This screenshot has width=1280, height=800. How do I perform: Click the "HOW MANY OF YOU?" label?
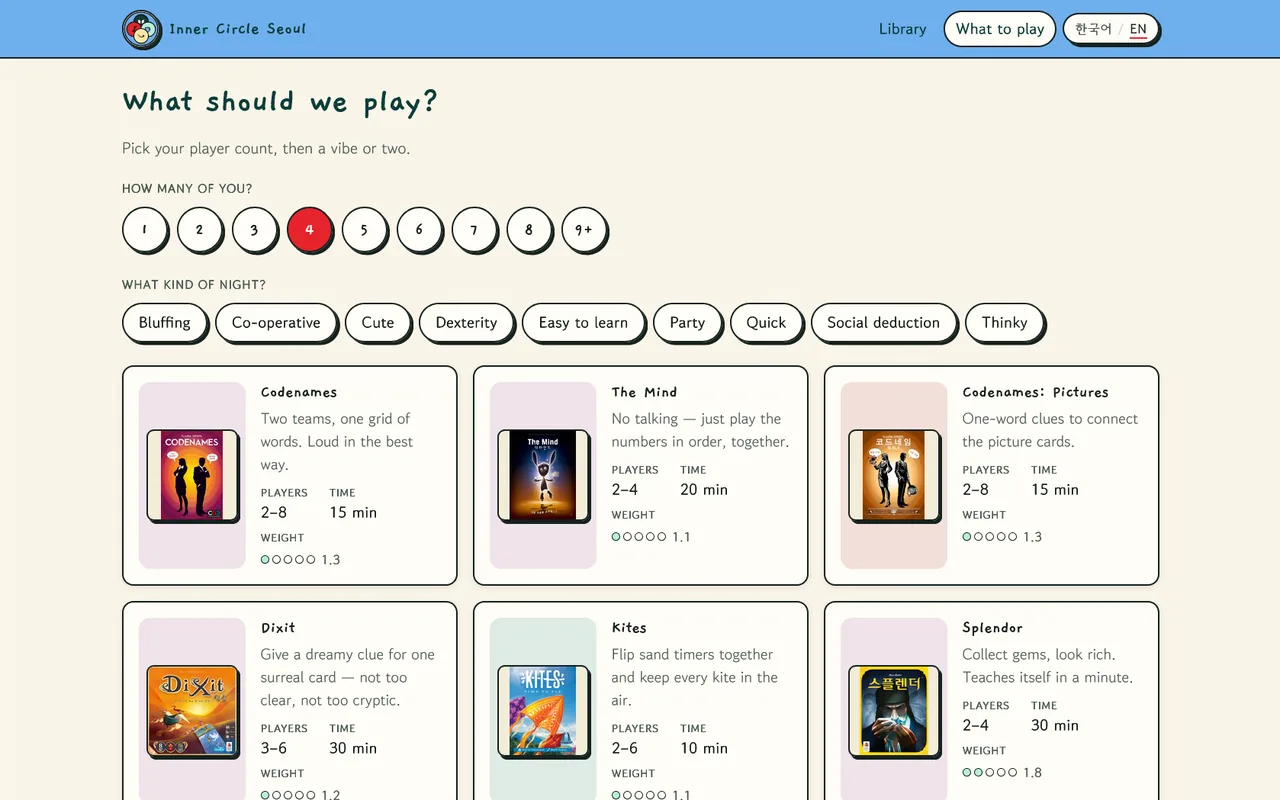coord(187,189)
